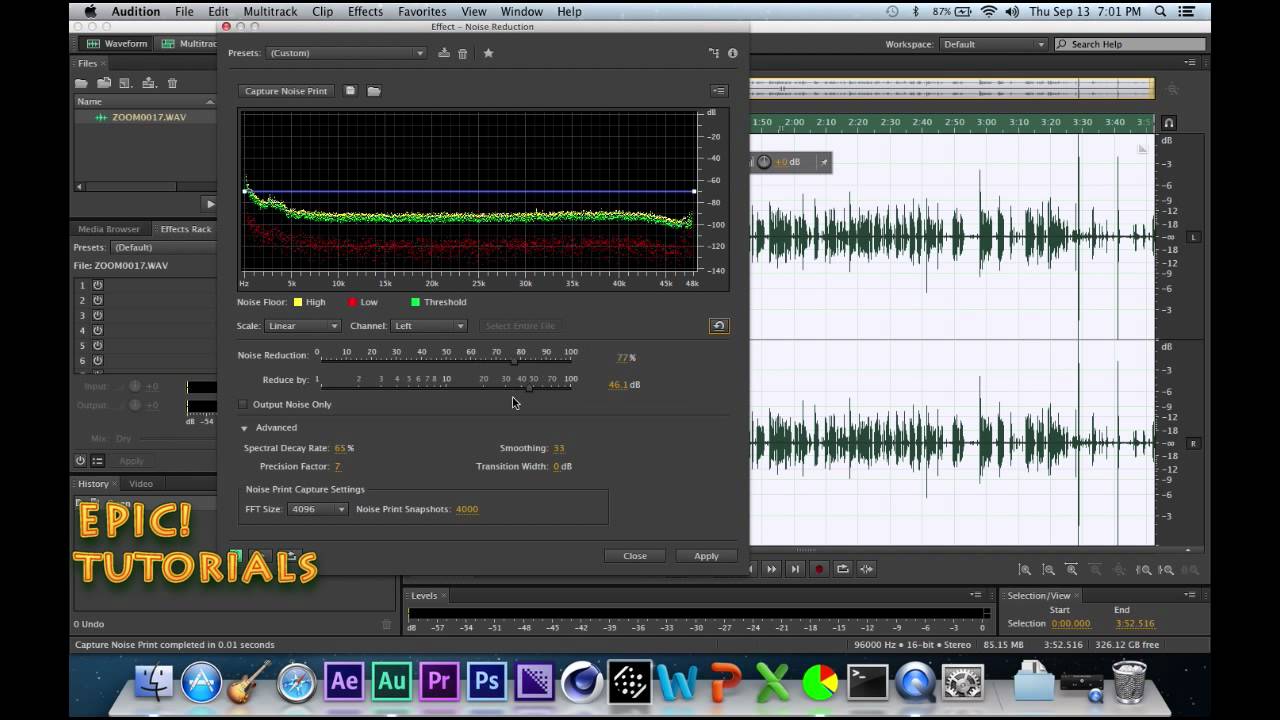
Task: Close the Noise Reduction dialog
Action: (635, 556)
